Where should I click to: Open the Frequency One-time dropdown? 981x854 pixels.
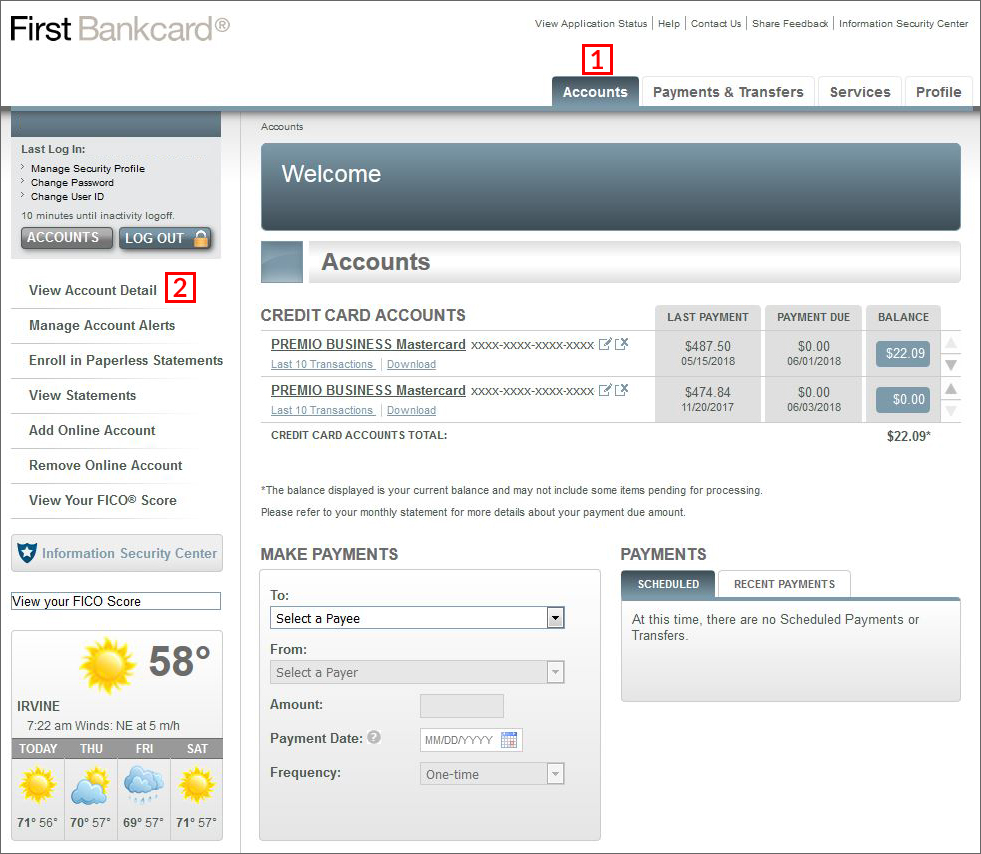tap(492, 774)
